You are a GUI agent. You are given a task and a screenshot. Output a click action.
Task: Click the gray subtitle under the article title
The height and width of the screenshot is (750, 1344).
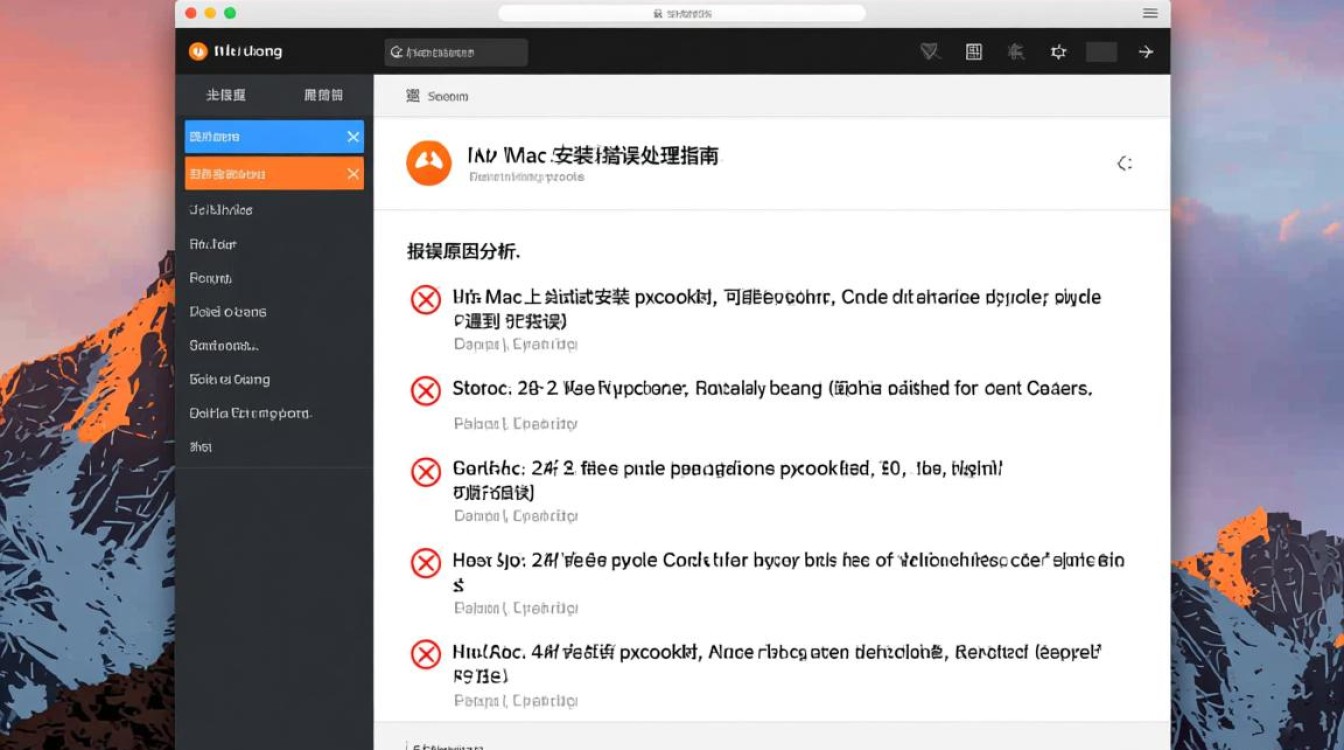[526, 177]
